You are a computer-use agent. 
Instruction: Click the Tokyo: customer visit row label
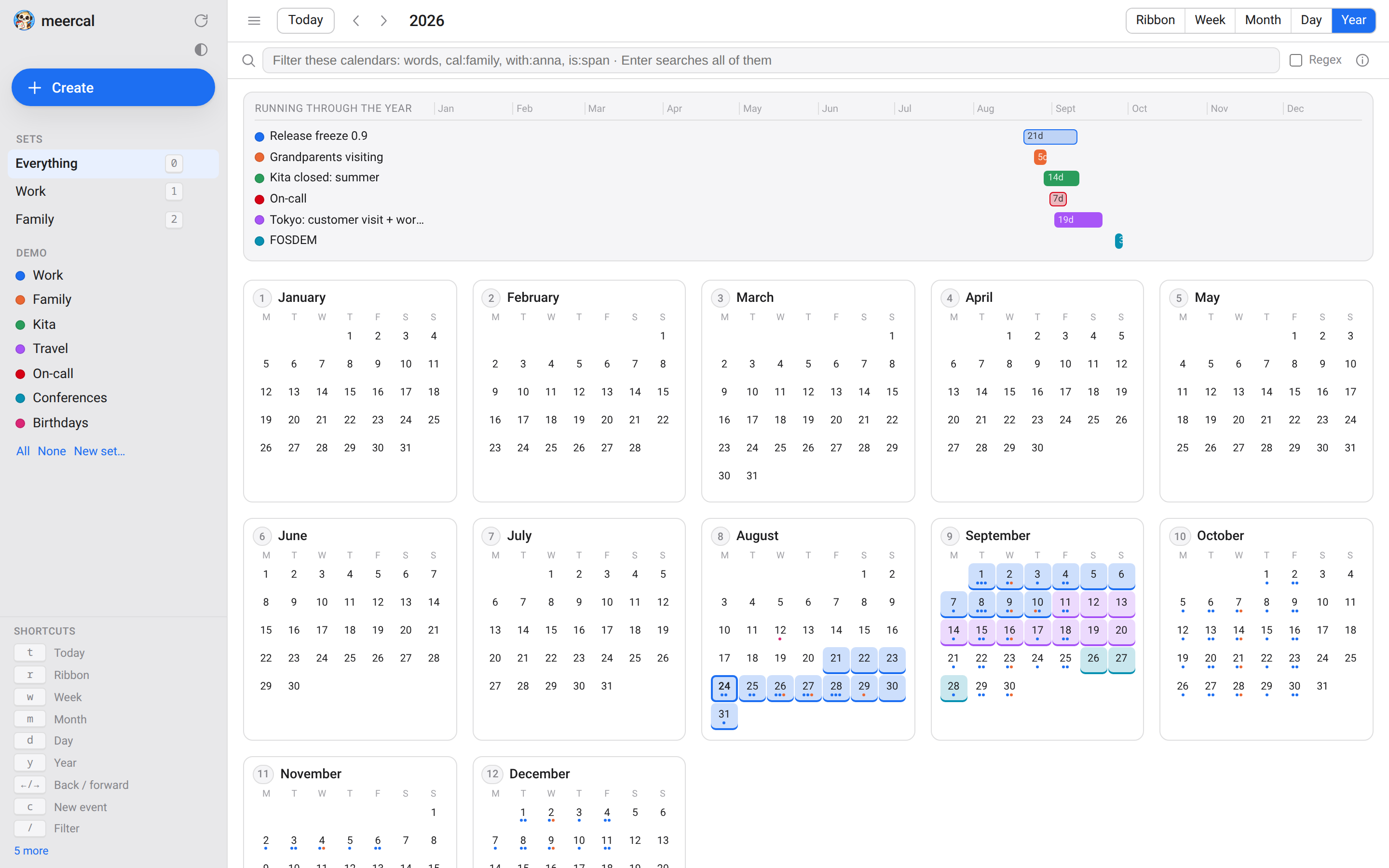[x=347, y=220]
